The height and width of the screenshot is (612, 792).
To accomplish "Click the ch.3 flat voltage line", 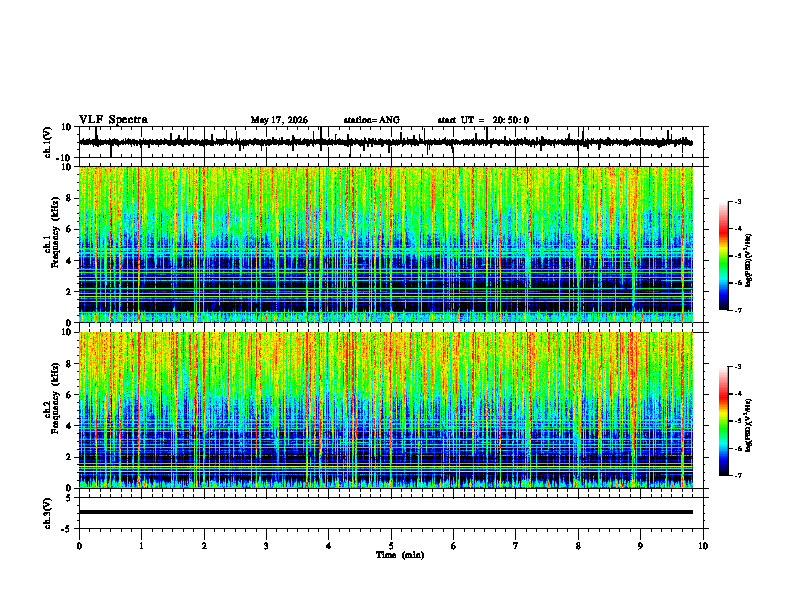I will (385, 512).
